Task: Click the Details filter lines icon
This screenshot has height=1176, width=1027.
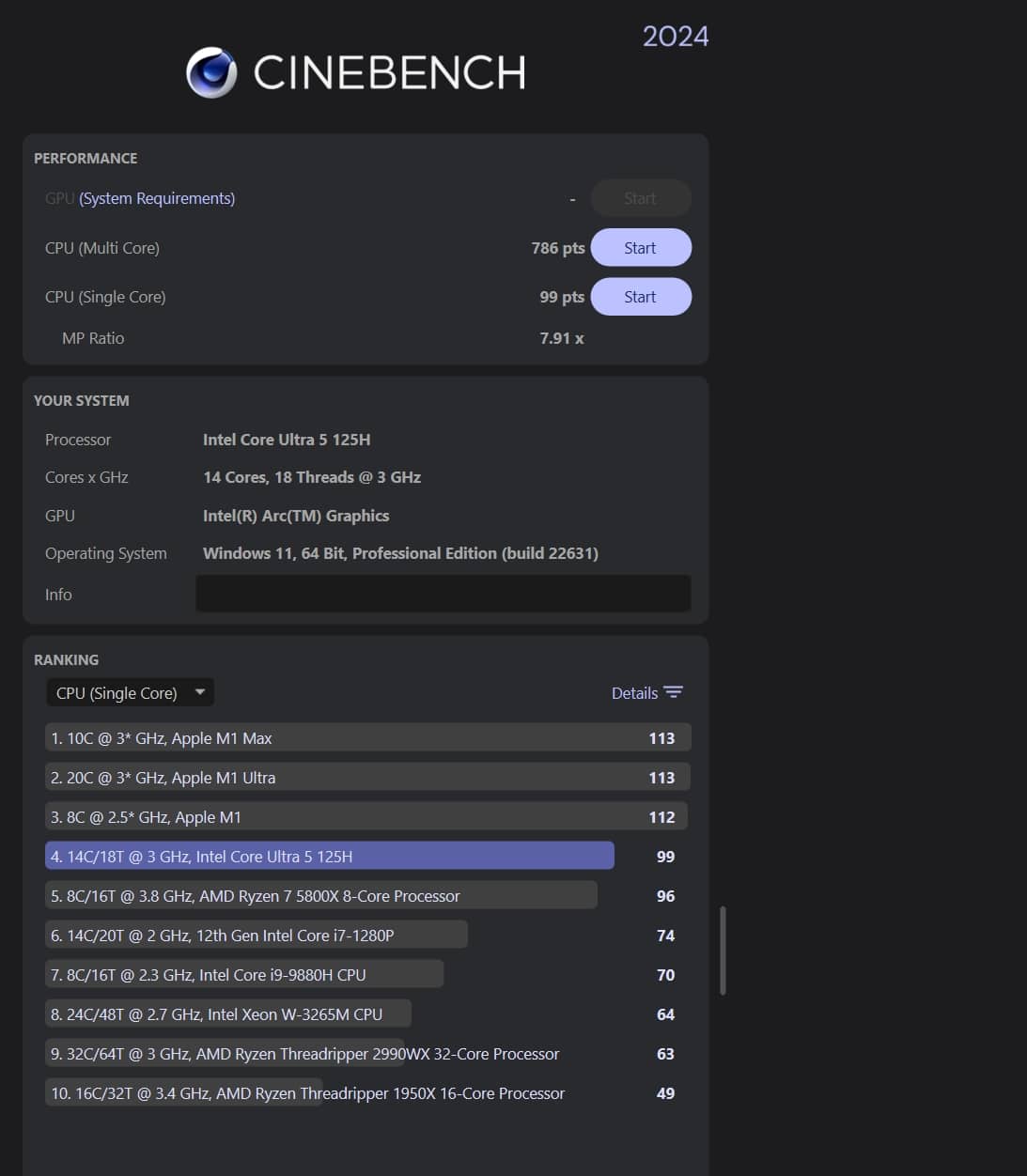Action: coord(673,692)
